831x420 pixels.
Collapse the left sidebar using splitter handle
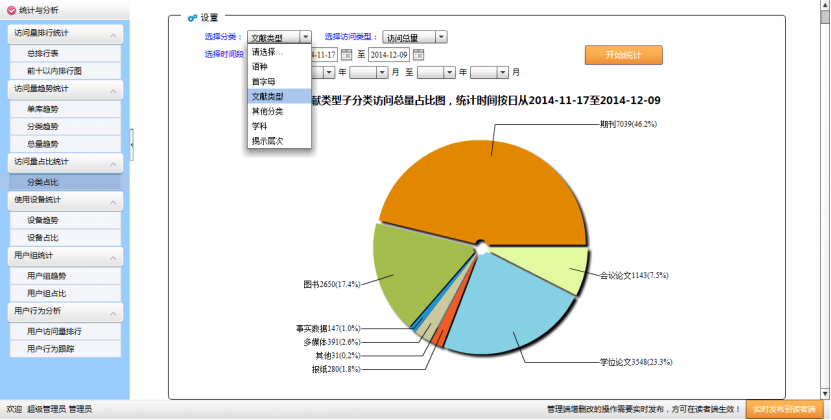pyautogui.click(x=132, y=146)
